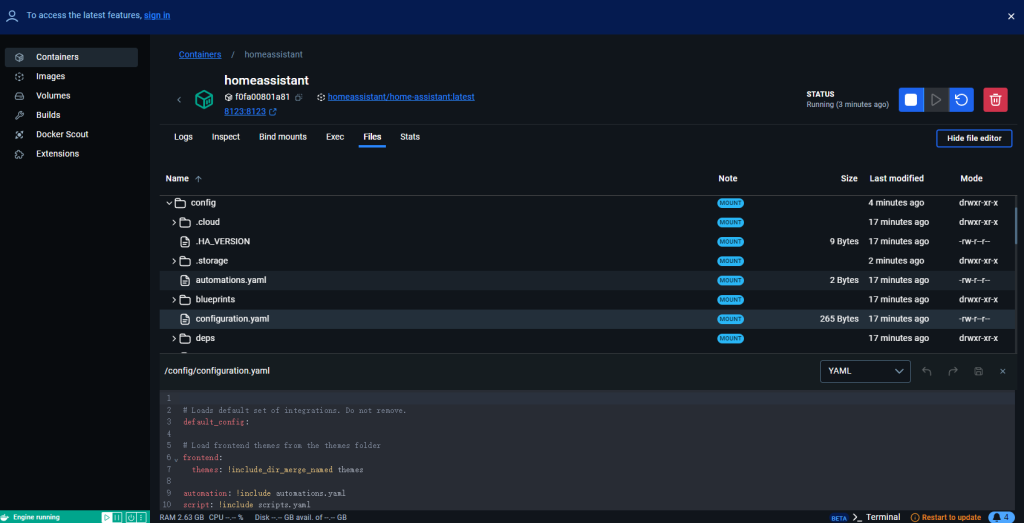Redo the edit in file editor
1024x523 pixels.
click(953, 371)
